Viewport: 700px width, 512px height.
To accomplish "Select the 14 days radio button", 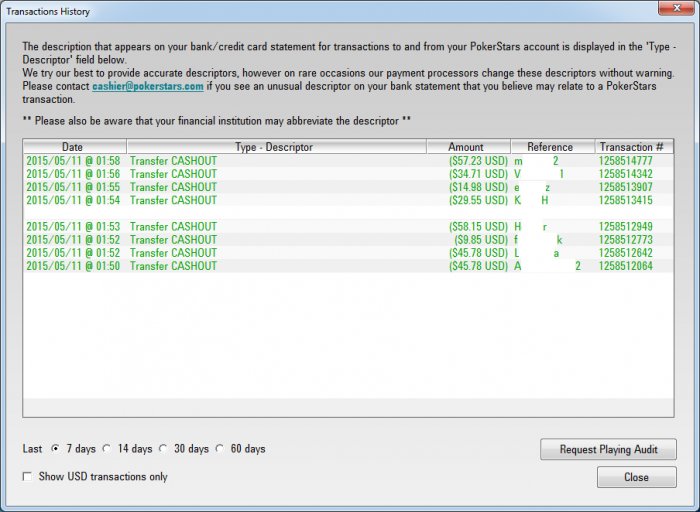I will [x=107, y=448].
